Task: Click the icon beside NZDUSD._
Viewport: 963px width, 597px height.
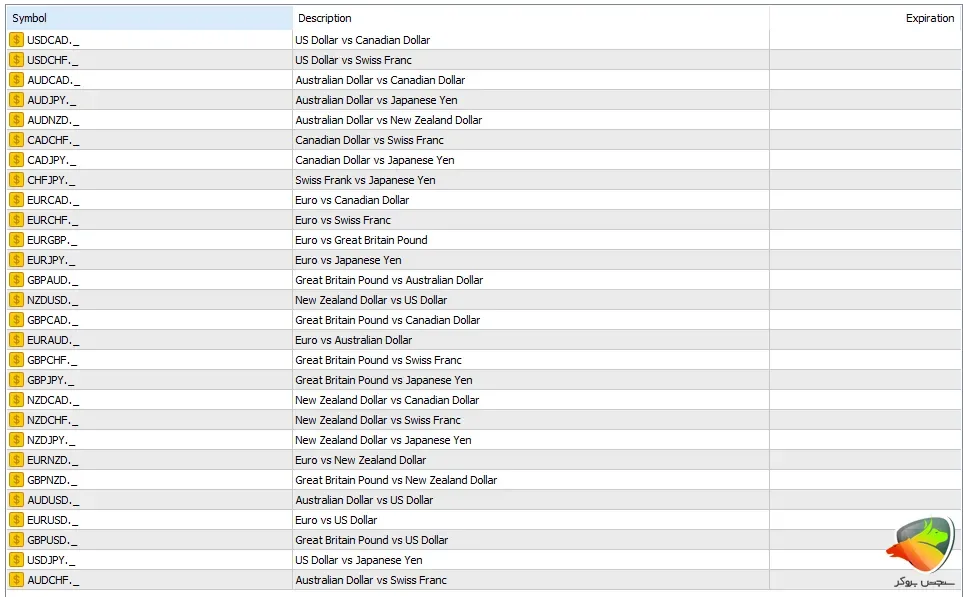Action: [17, 300]
